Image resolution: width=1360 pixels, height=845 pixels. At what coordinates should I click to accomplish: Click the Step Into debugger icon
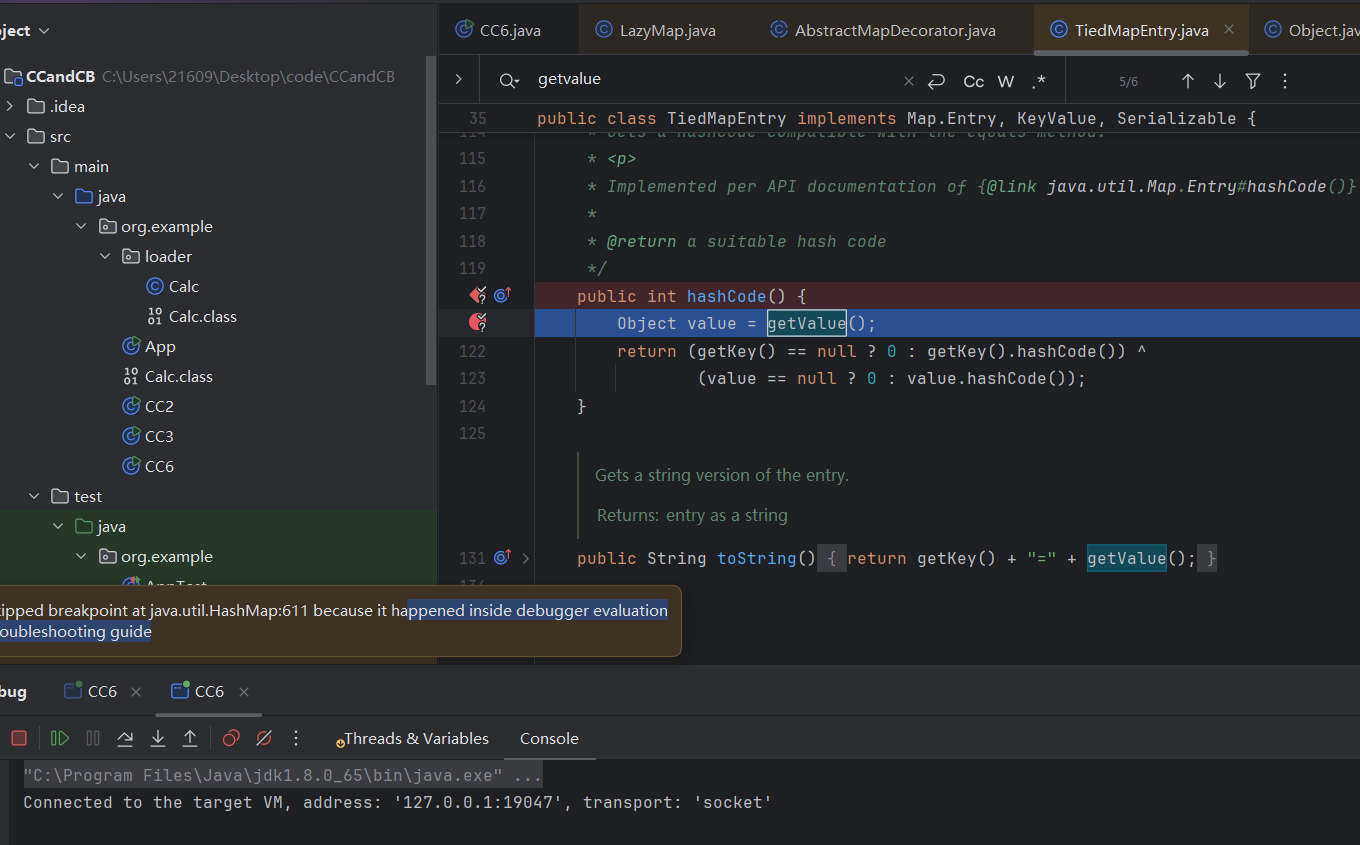[x=158, y=738]
